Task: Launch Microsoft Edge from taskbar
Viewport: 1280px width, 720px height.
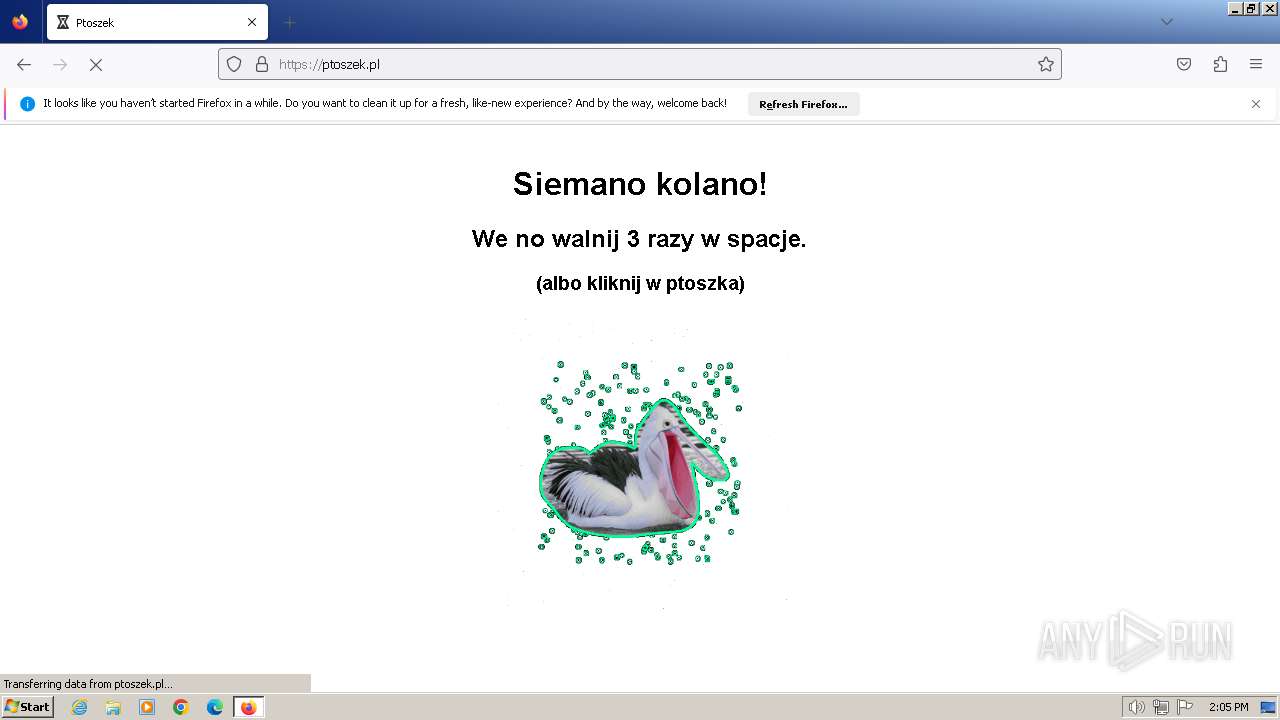Action: pyautogui.click(x=215, y=707)
